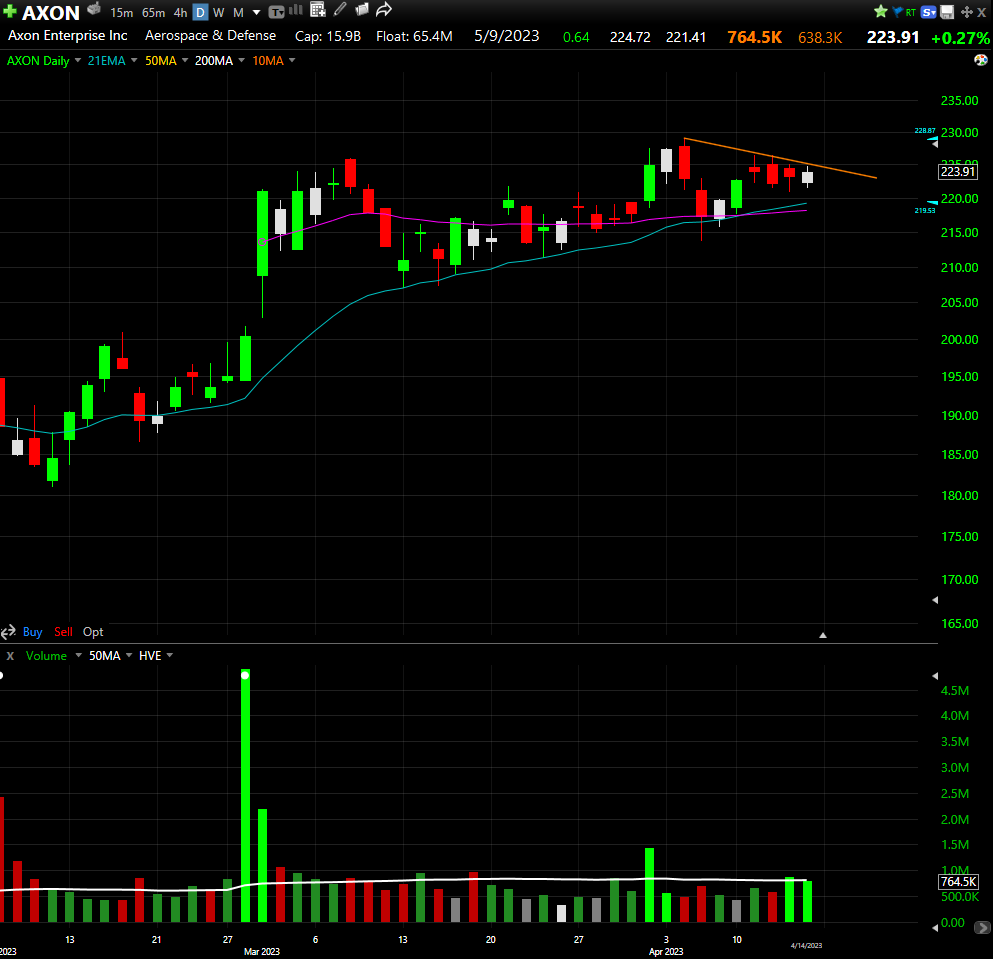Click the left arrow at top of volume axis
The height and width of the screenshot is (959, 993).
[935, 676]
